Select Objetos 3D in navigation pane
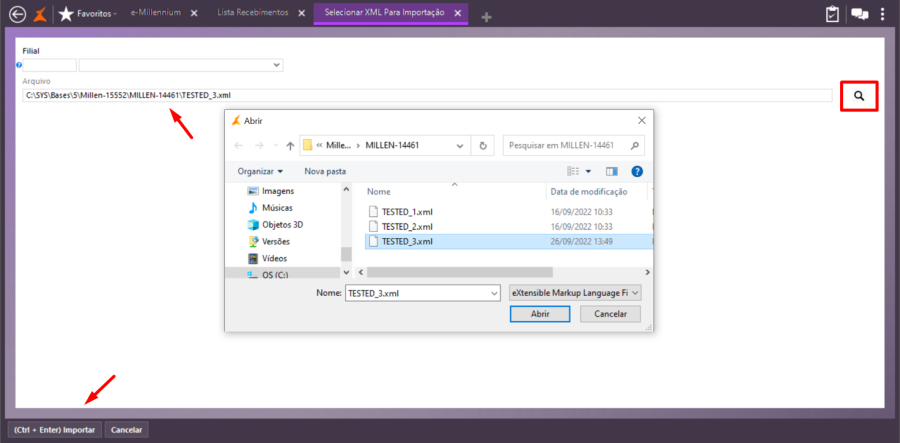The height and width of the screenshot is (443, 900). tap(276, 224)
